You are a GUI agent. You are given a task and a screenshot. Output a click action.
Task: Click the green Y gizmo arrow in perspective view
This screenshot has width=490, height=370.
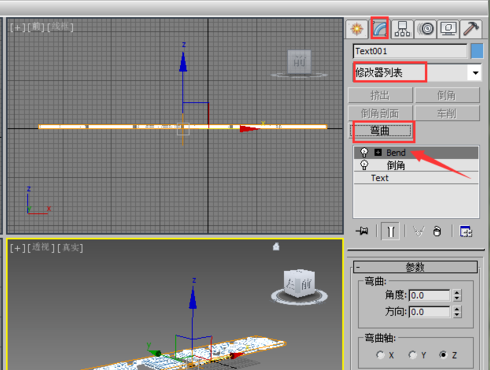(154, 352)
